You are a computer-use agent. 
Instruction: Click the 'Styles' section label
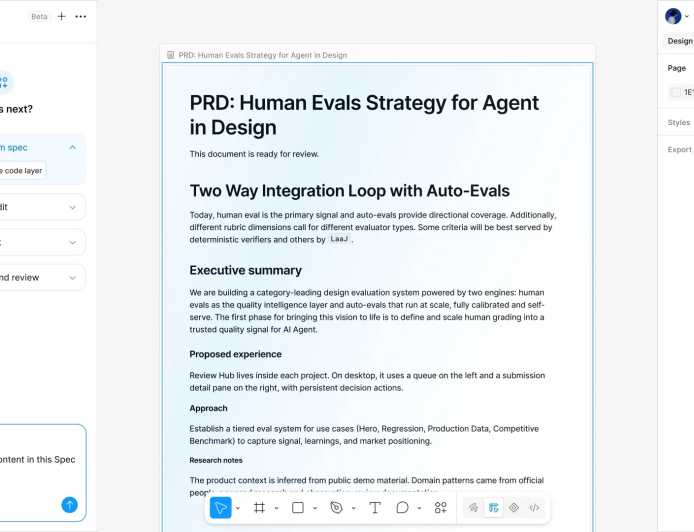(679, 122)
